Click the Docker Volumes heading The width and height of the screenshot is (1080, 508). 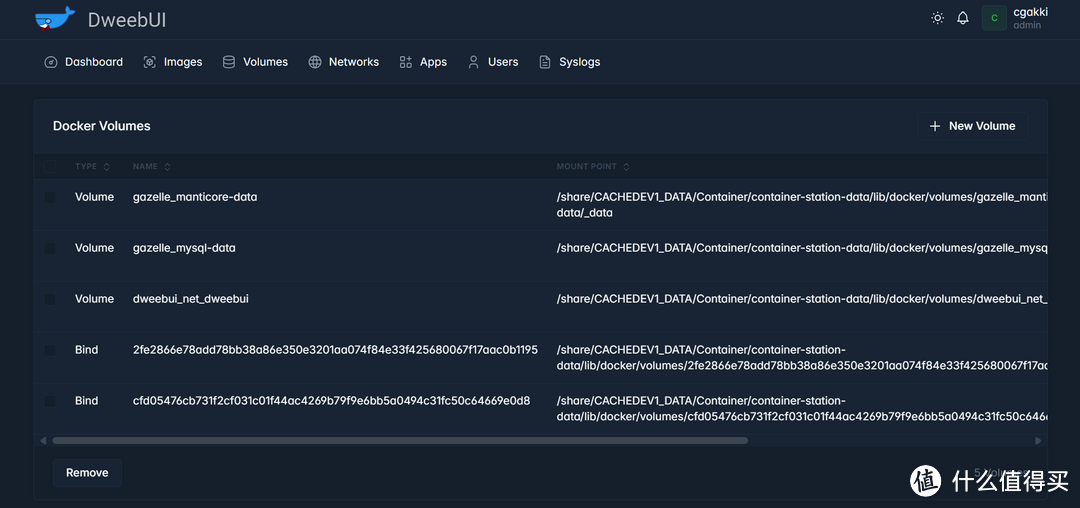pos(102,126)
